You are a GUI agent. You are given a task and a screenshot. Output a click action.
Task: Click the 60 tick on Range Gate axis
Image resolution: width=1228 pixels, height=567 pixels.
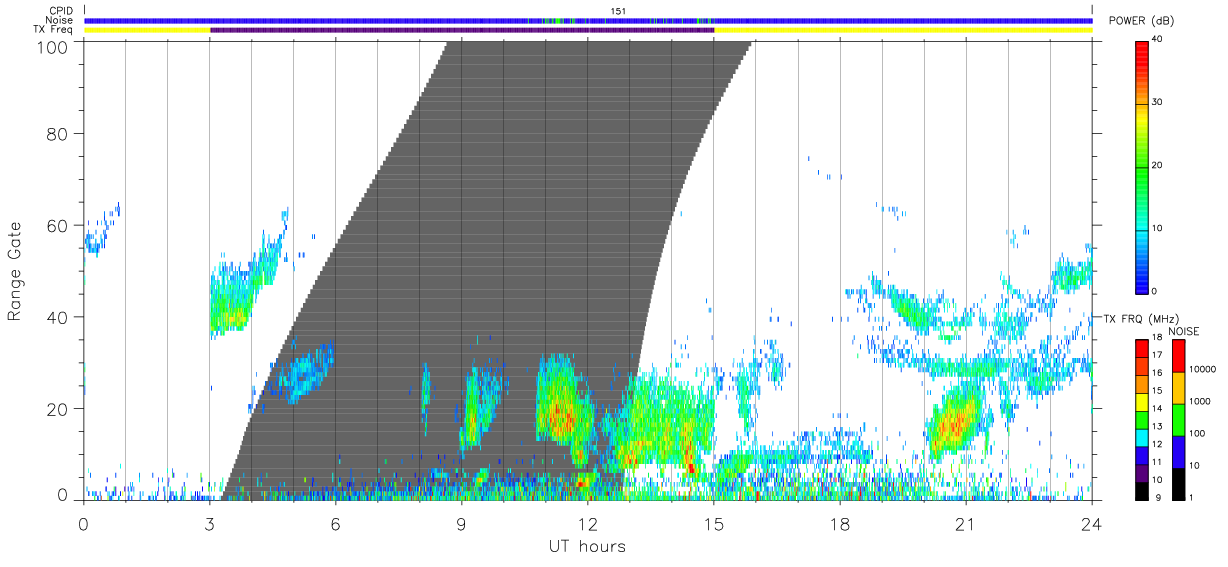point(58,225)
